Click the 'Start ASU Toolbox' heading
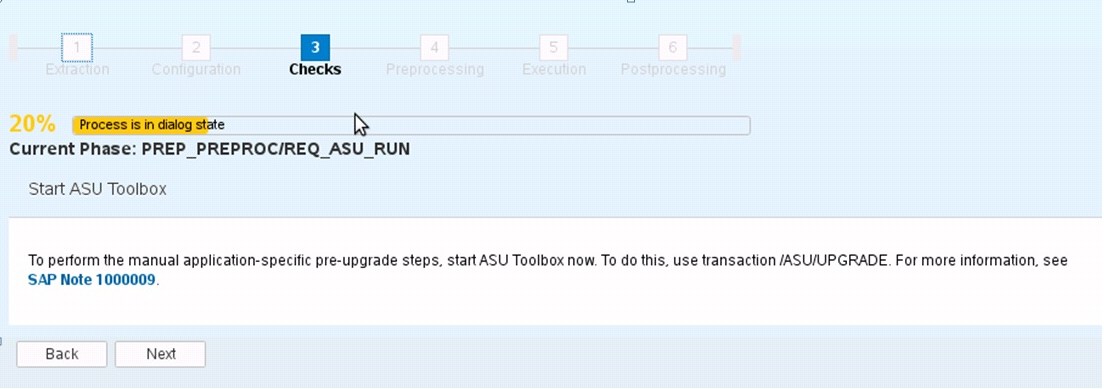 coord(98,190)
